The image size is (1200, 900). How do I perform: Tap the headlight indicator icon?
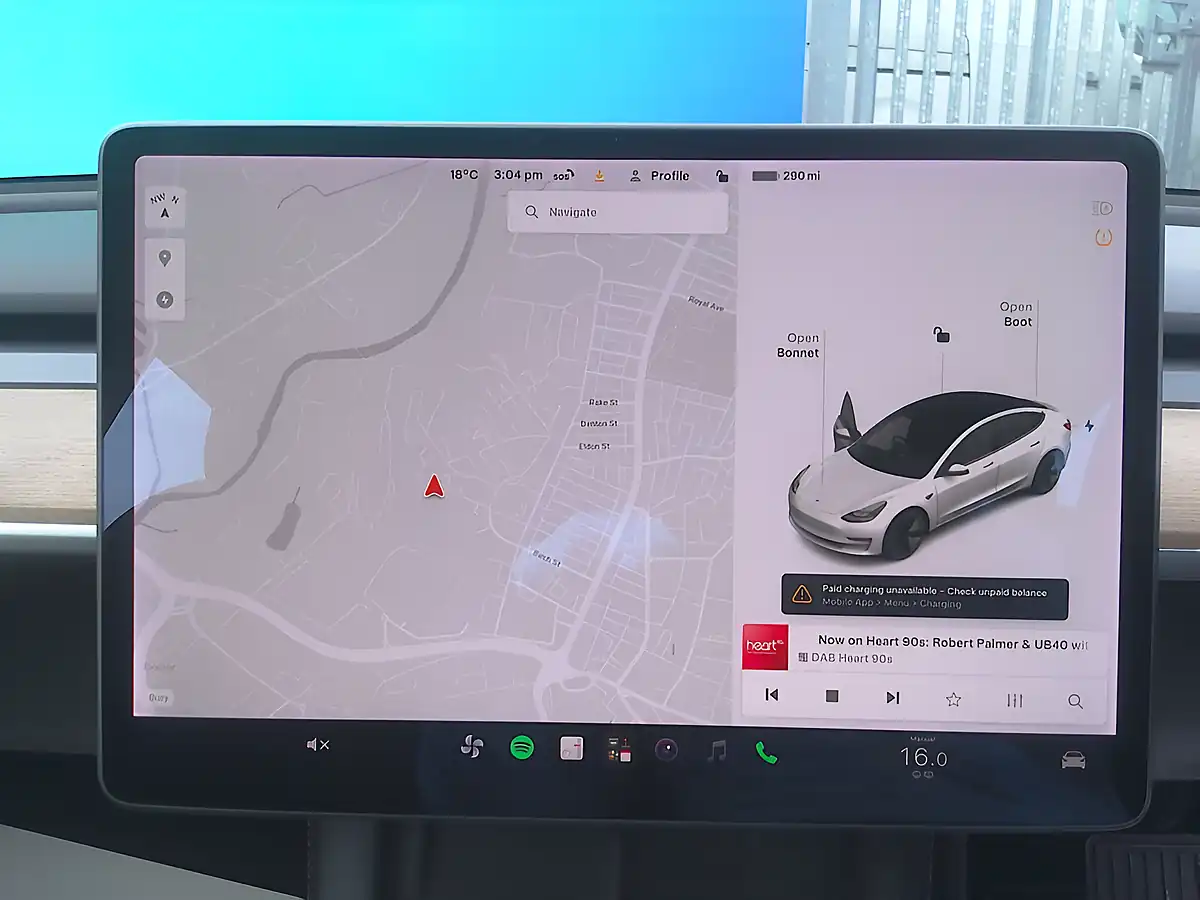(x=1103, y=208)
